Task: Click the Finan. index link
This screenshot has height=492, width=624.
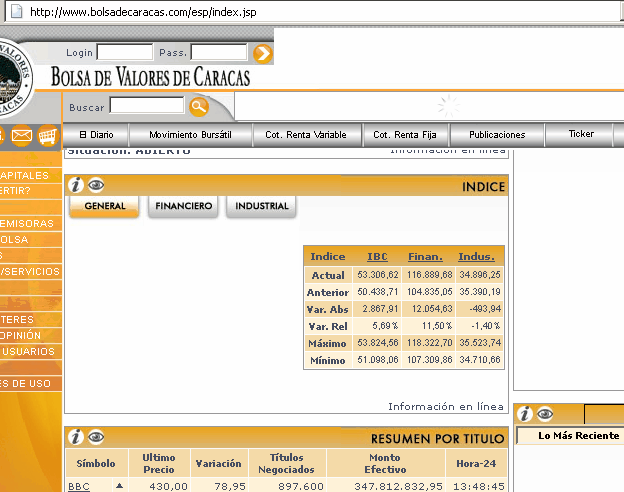Action: point(425,257)
